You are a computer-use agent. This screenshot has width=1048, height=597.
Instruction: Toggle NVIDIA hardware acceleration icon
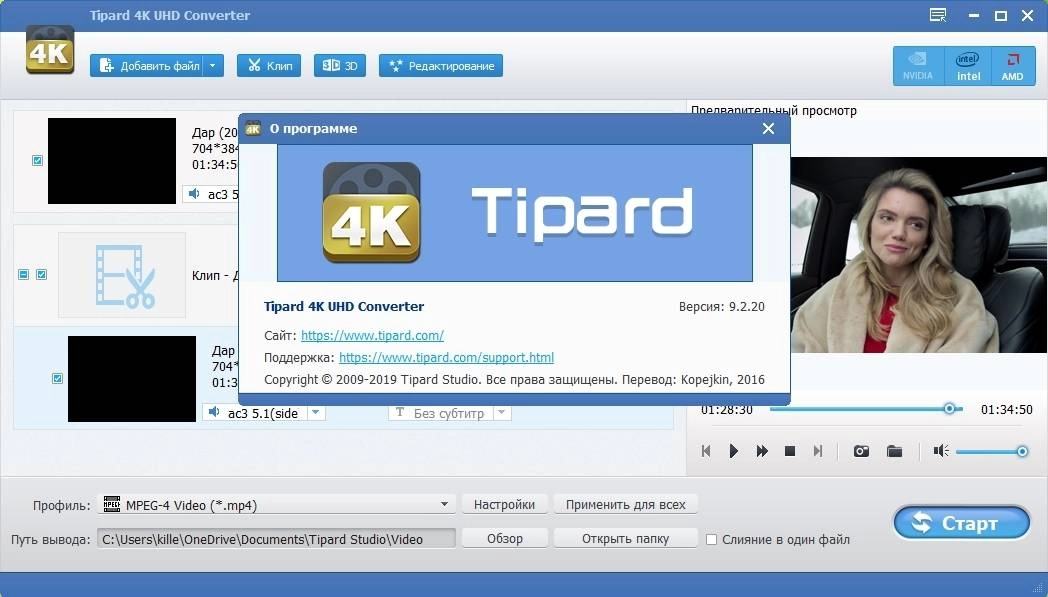pyautogui.click(x=918, y=66)
